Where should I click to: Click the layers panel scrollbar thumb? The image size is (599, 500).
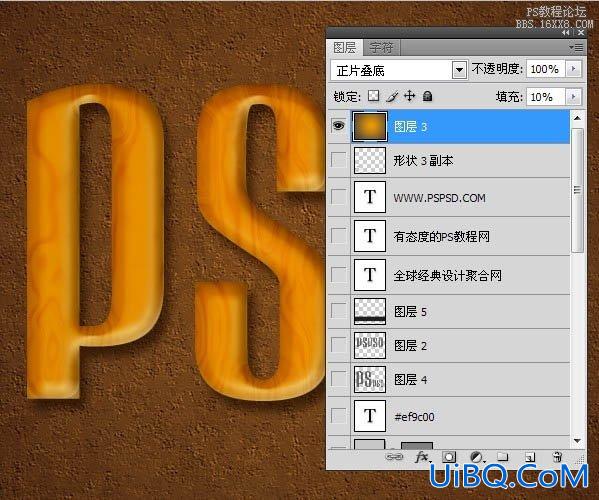578,190
